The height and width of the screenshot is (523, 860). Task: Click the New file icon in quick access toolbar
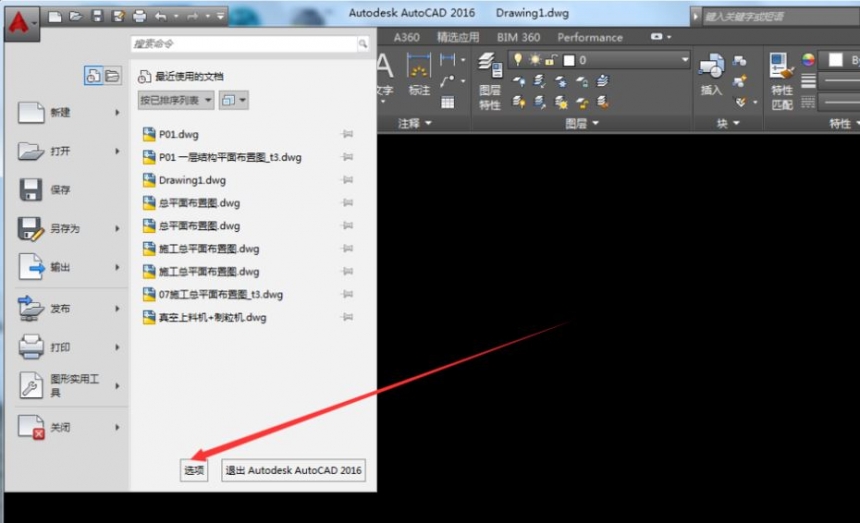[x=55, y=16]
